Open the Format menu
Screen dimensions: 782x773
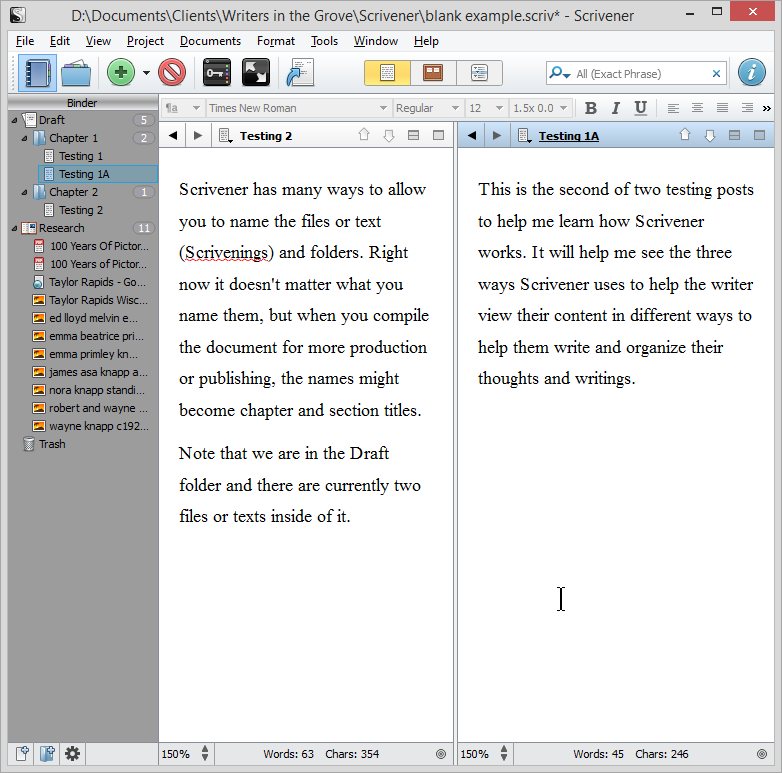[275, 41]
